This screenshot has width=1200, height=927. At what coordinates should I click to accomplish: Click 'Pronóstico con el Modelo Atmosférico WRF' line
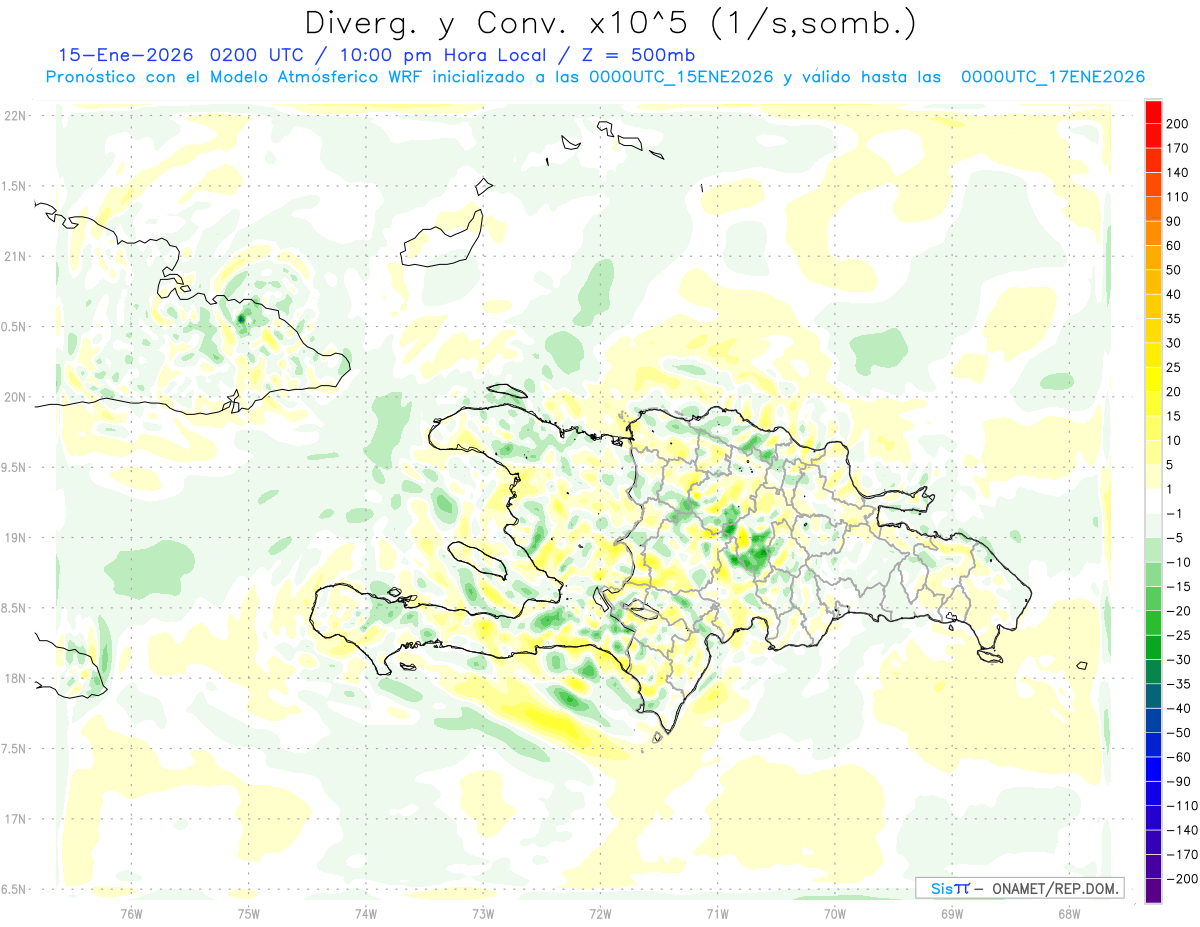[236, 77]
